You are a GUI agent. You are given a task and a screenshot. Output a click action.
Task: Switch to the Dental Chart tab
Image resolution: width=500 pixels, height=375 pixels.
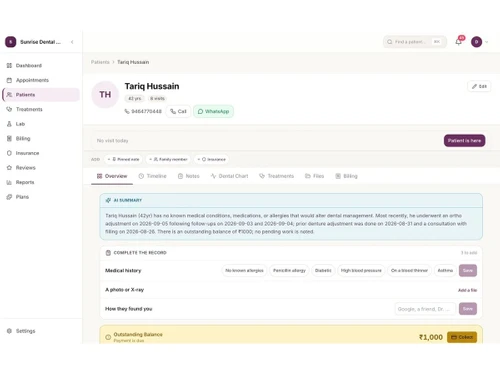[x=229, y=176]
